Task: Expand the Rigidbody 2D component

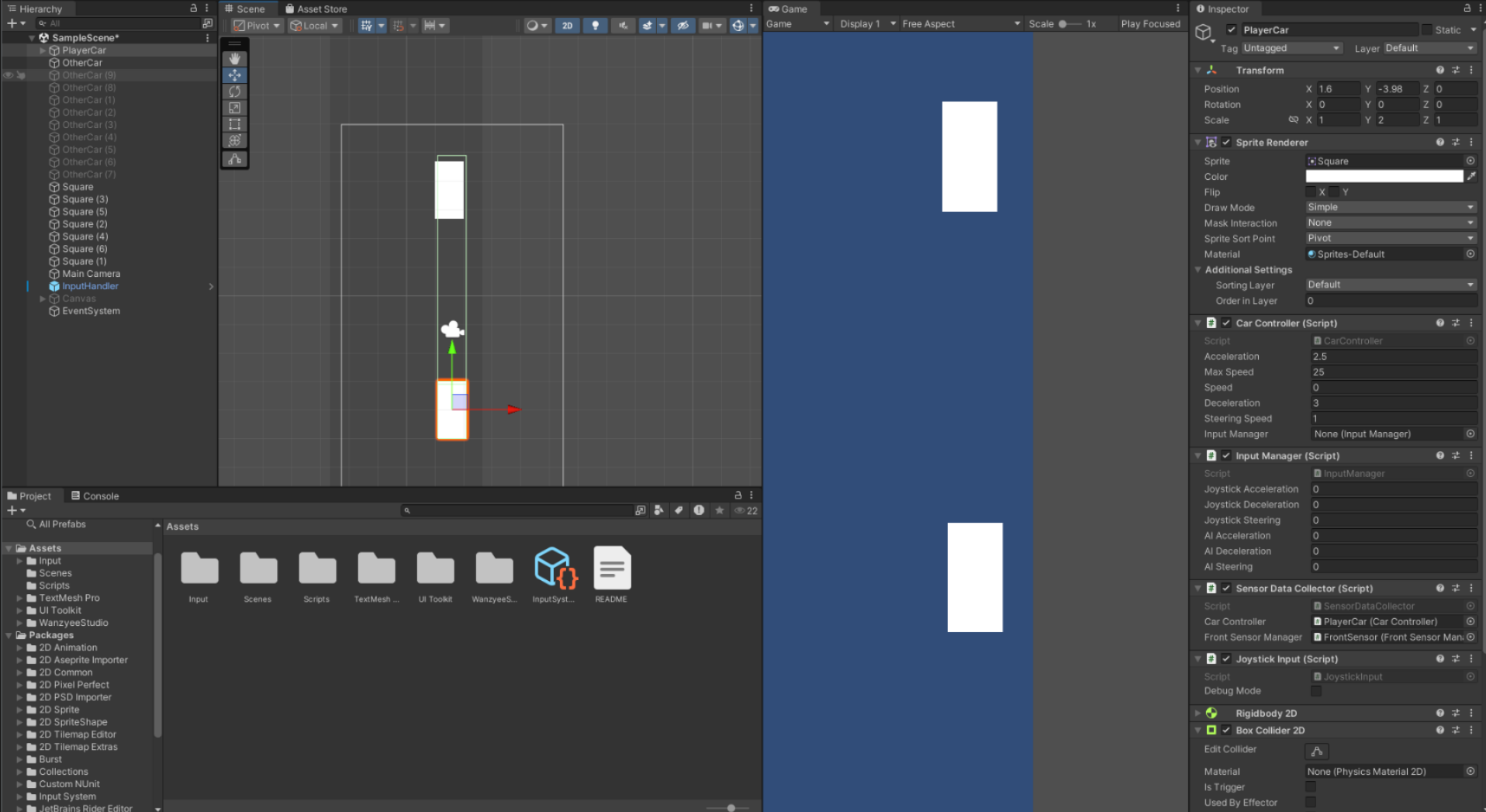Action: 1198,714
